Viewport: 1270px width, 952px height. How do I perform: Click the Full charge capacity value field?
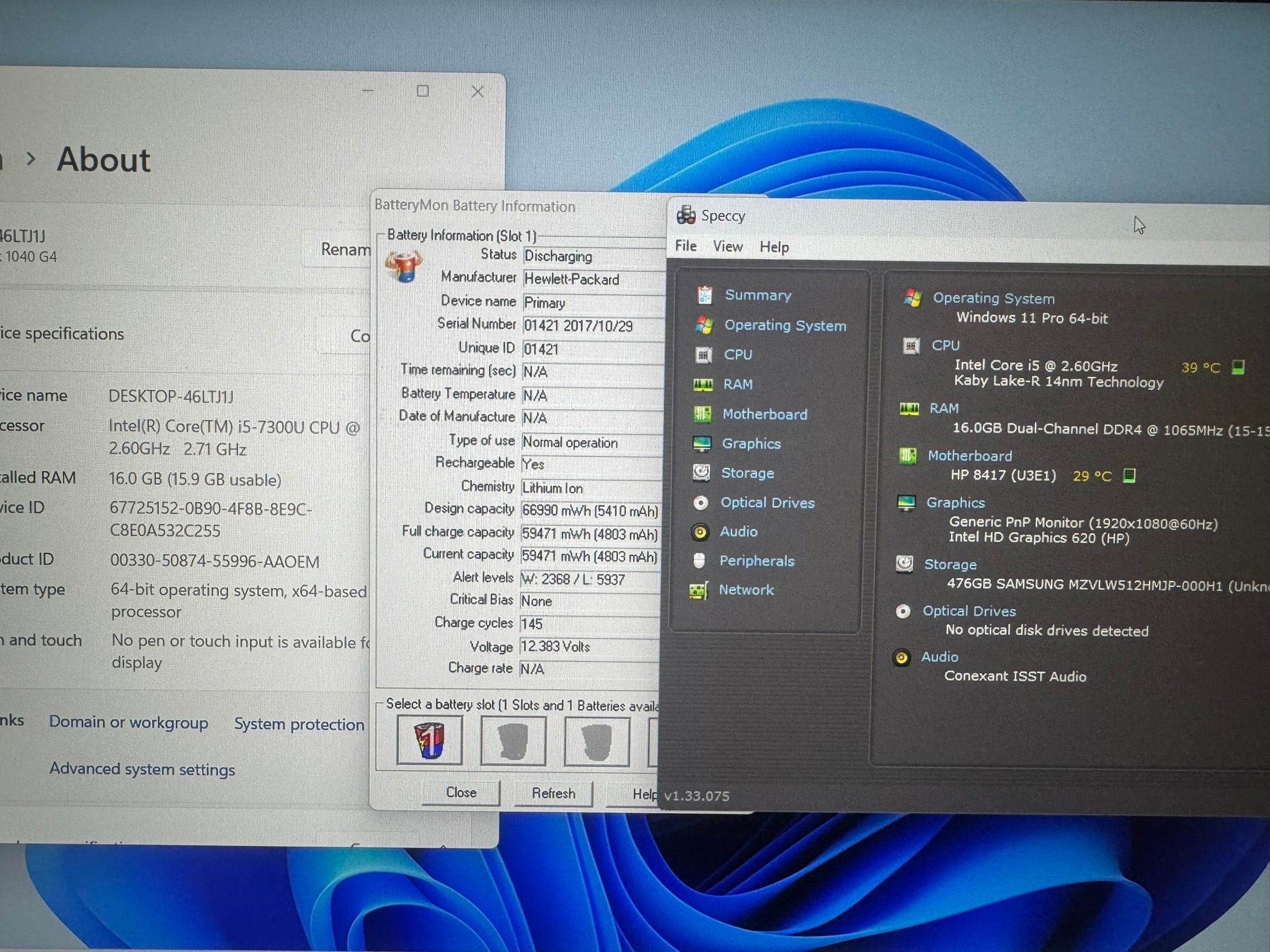(590, 534)
